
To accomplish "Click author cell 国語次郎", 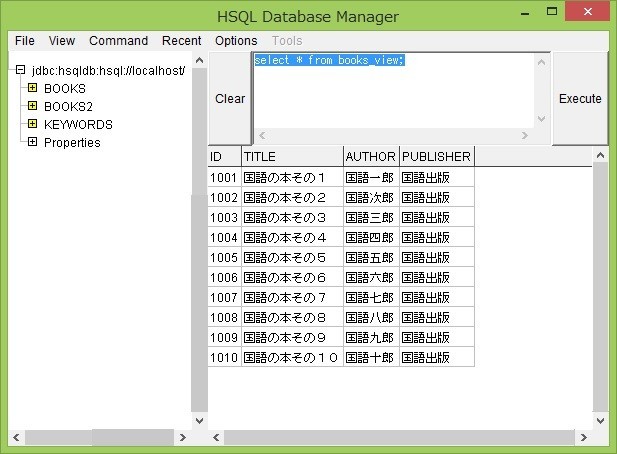I will [371, 197].
